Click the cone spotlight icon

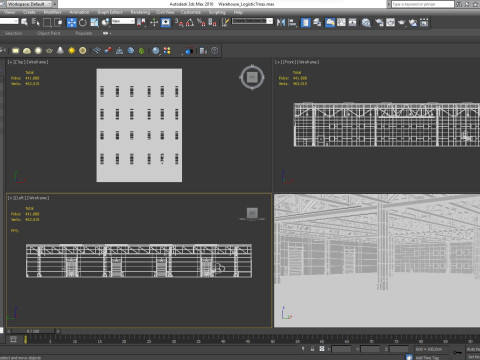[60, 51]
